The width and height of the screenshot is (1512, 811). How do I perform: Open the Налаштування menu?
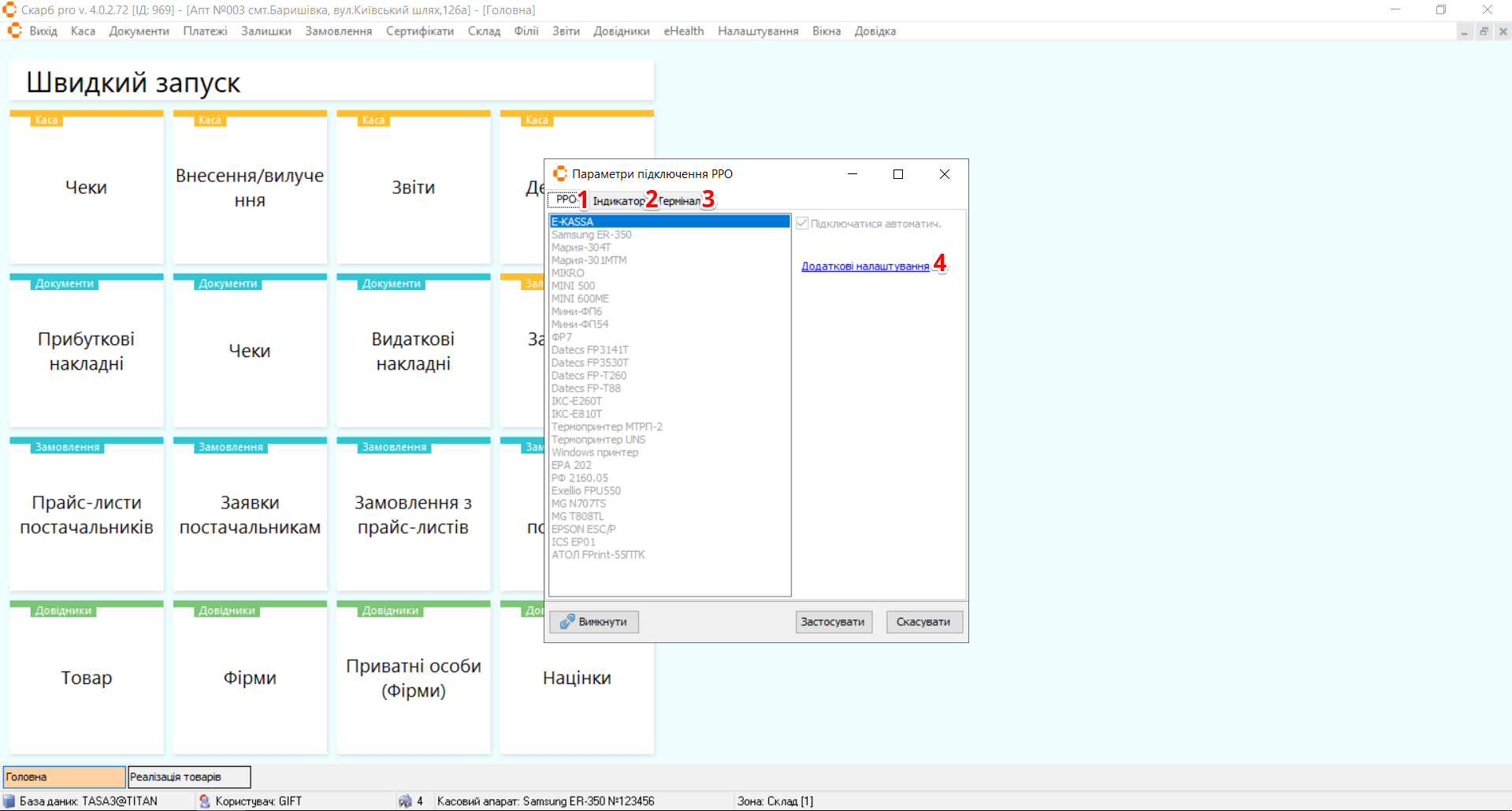757,32
